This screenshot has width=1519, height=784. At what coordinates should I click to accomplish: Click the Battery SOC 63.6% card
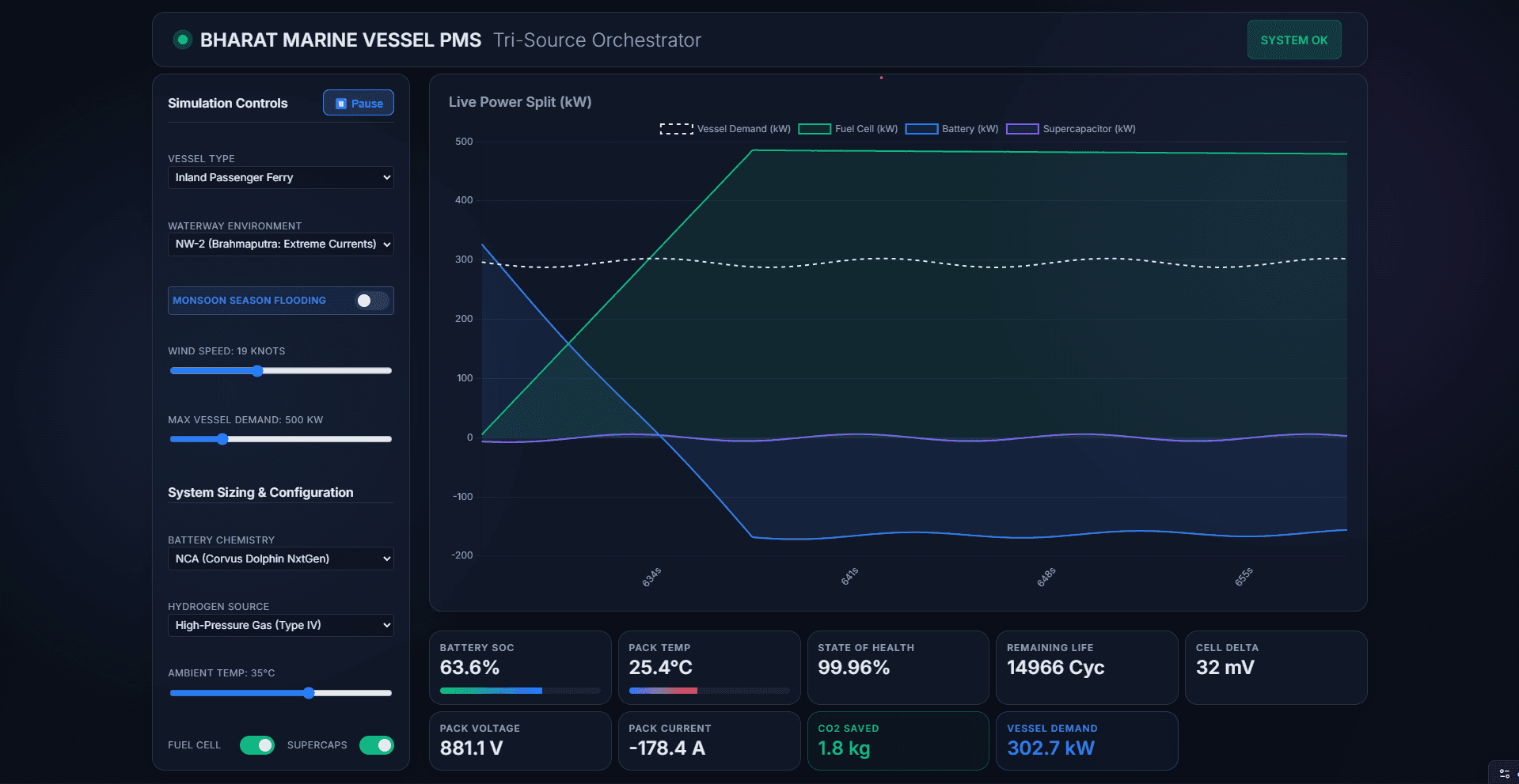tap(520, 668)
